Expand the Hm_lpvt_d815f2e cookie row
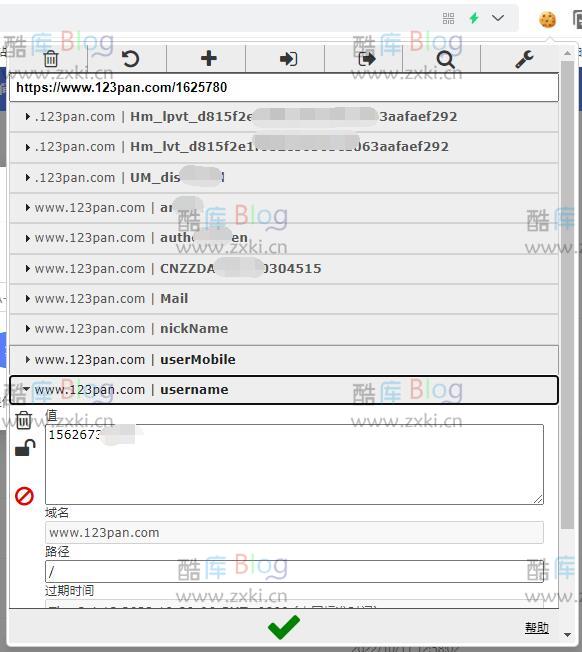 click(x=284, y=117)
